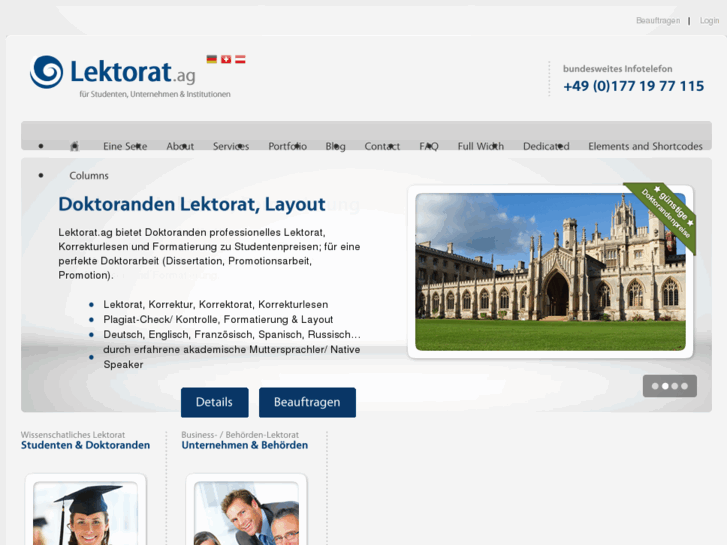727x545 pixels.
Task: Click 'Plagiat-Check/ Kontrolle, Formatierung & Layout' item
Action: click(x=218, y=320)
